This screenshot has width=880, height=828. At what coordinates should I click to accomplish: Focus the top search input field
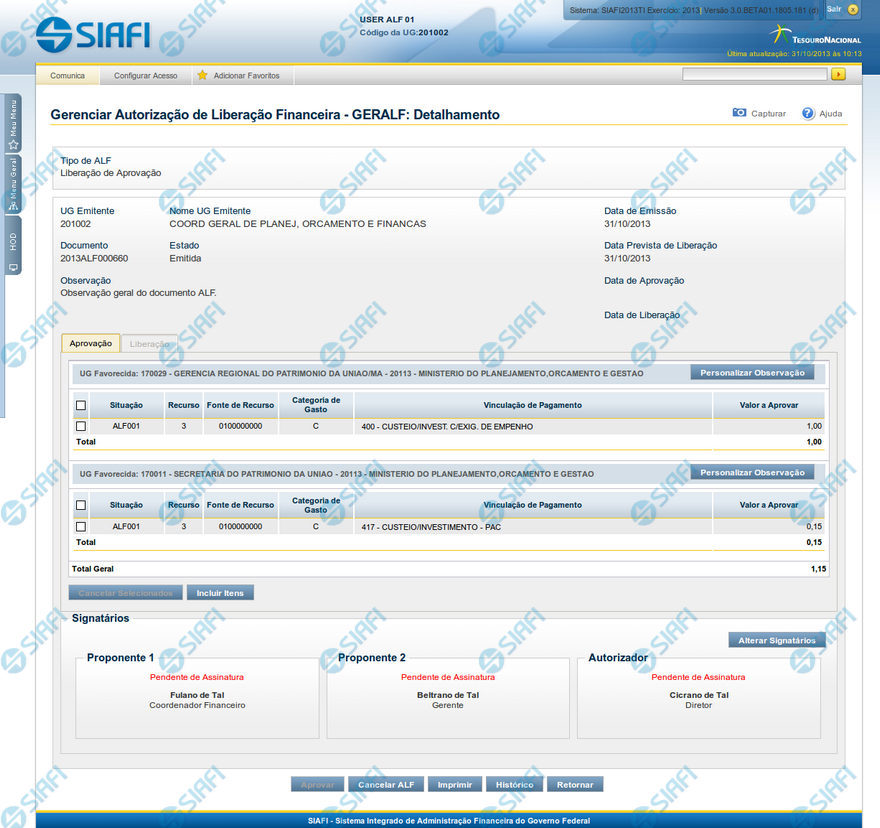click(x=754, y=75)
